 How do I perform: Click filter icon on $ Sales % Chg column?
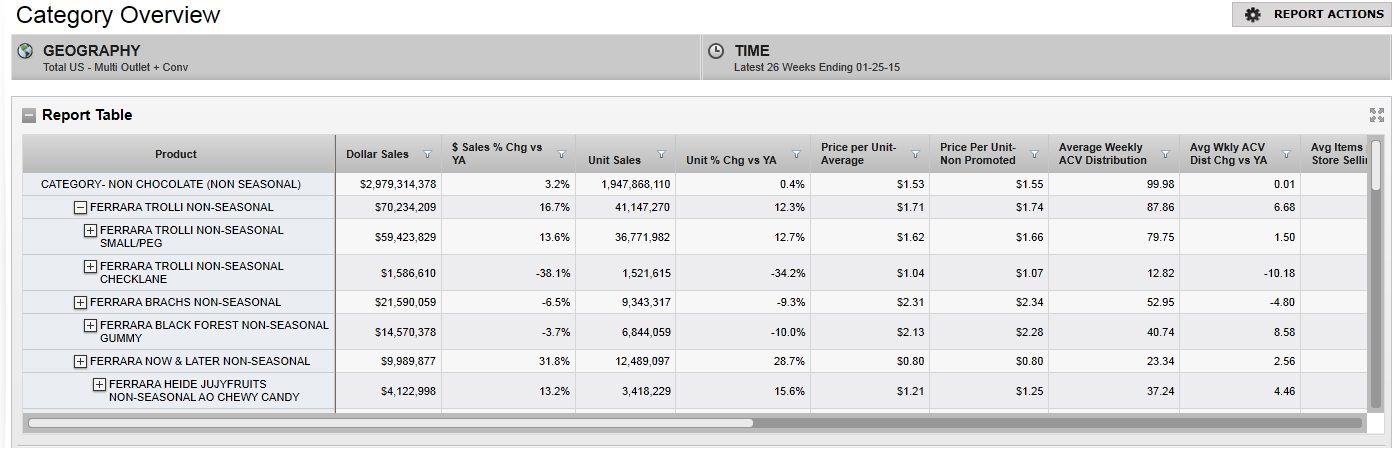point(561,155)
